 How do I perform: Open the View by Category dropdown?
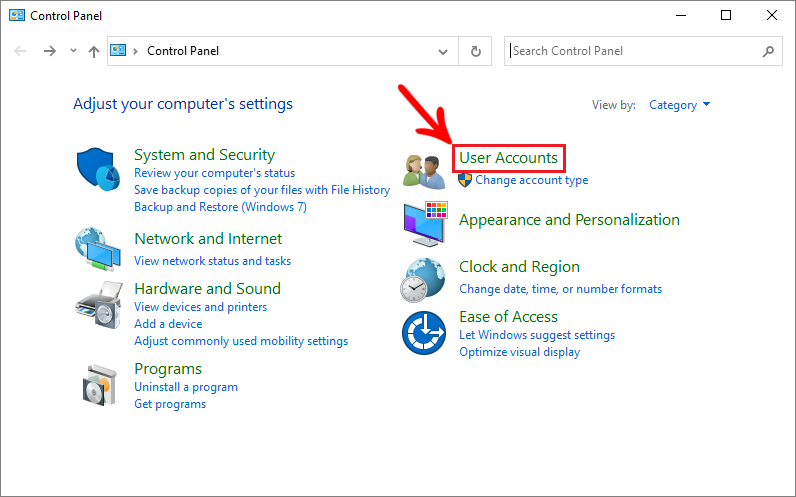click(679, 105)
